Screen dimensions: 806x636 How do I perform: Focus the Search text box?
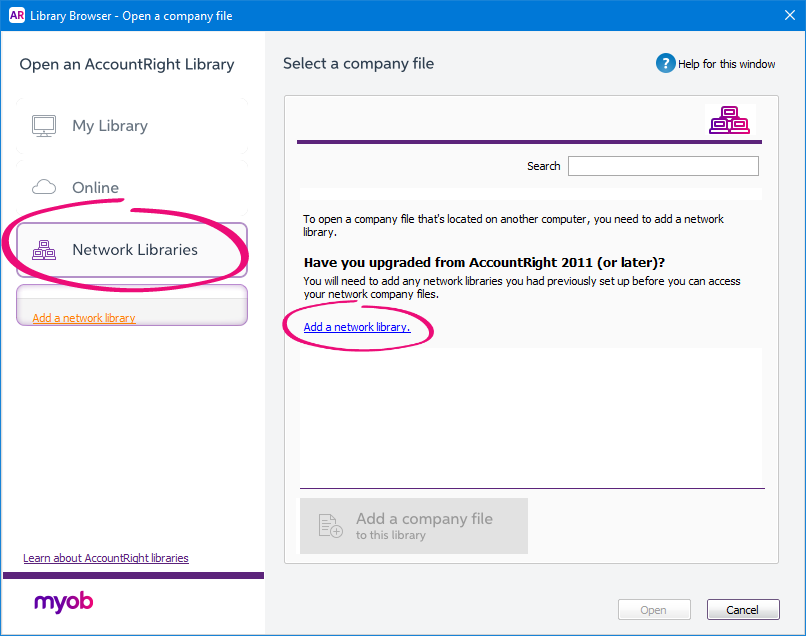(662, 166)
